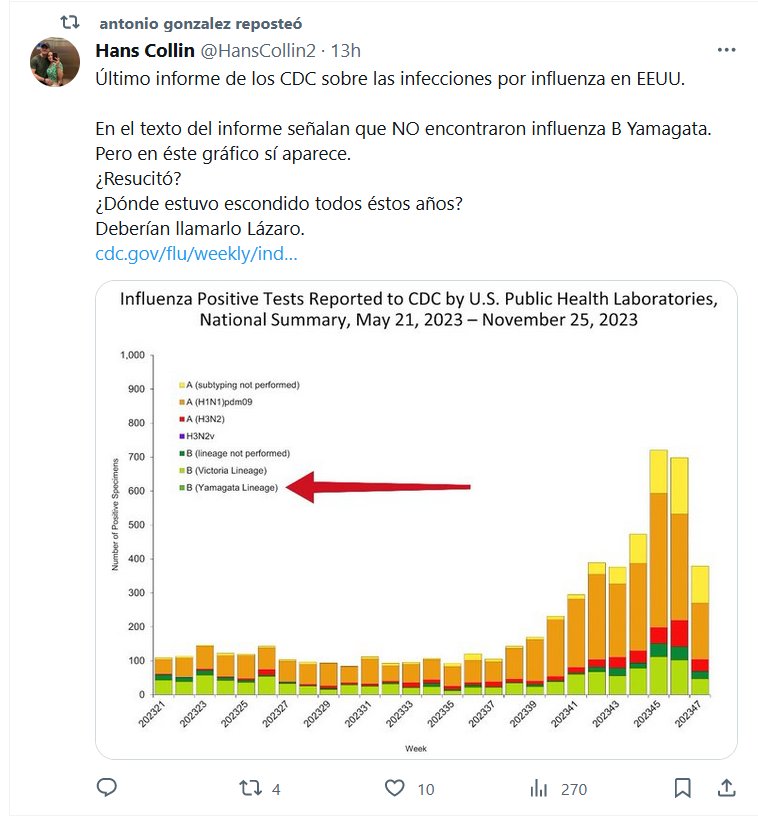Open the tweet analytics bar chart icon

(540, 788)
